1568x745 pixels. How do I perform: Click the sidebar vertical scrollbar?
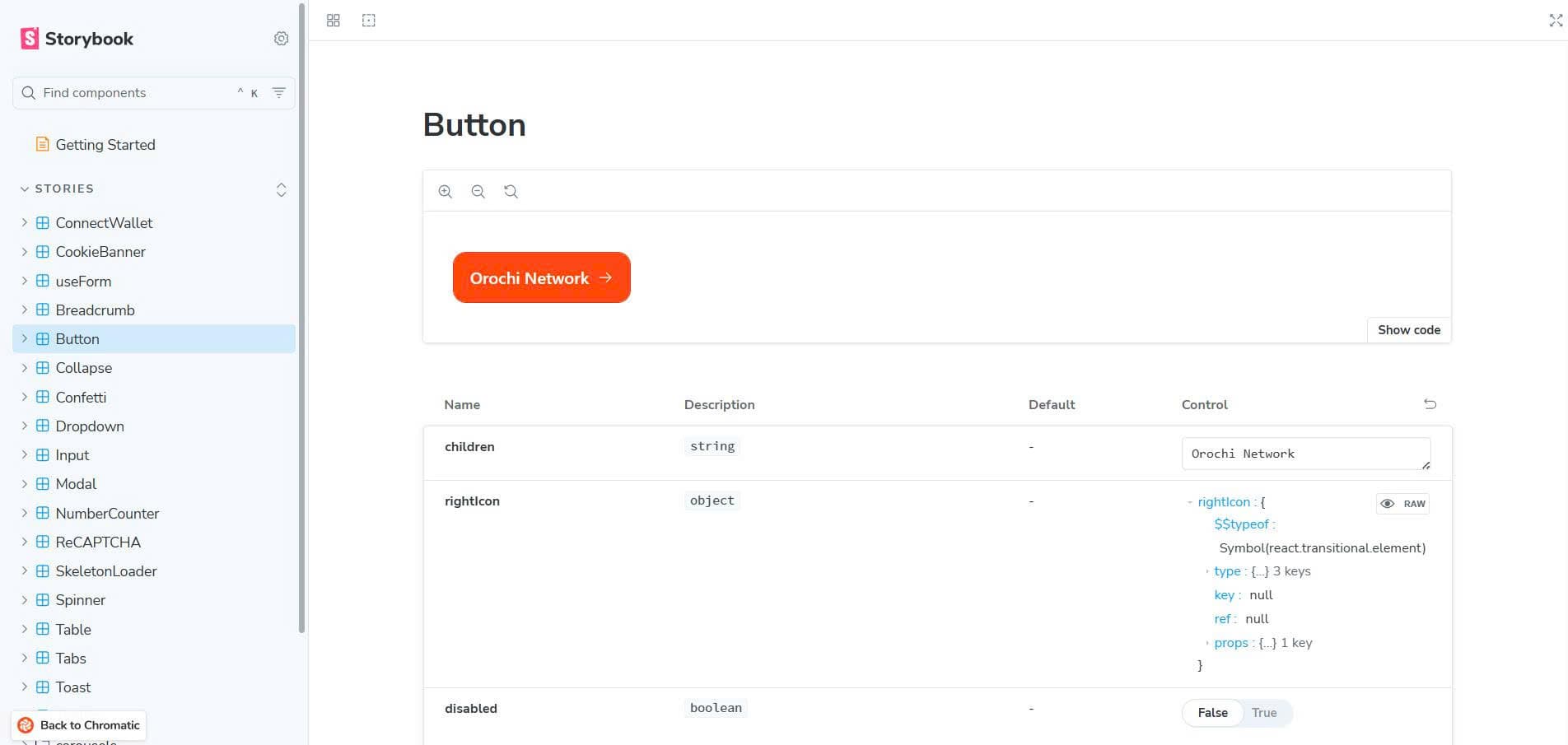tap(301, 318)
